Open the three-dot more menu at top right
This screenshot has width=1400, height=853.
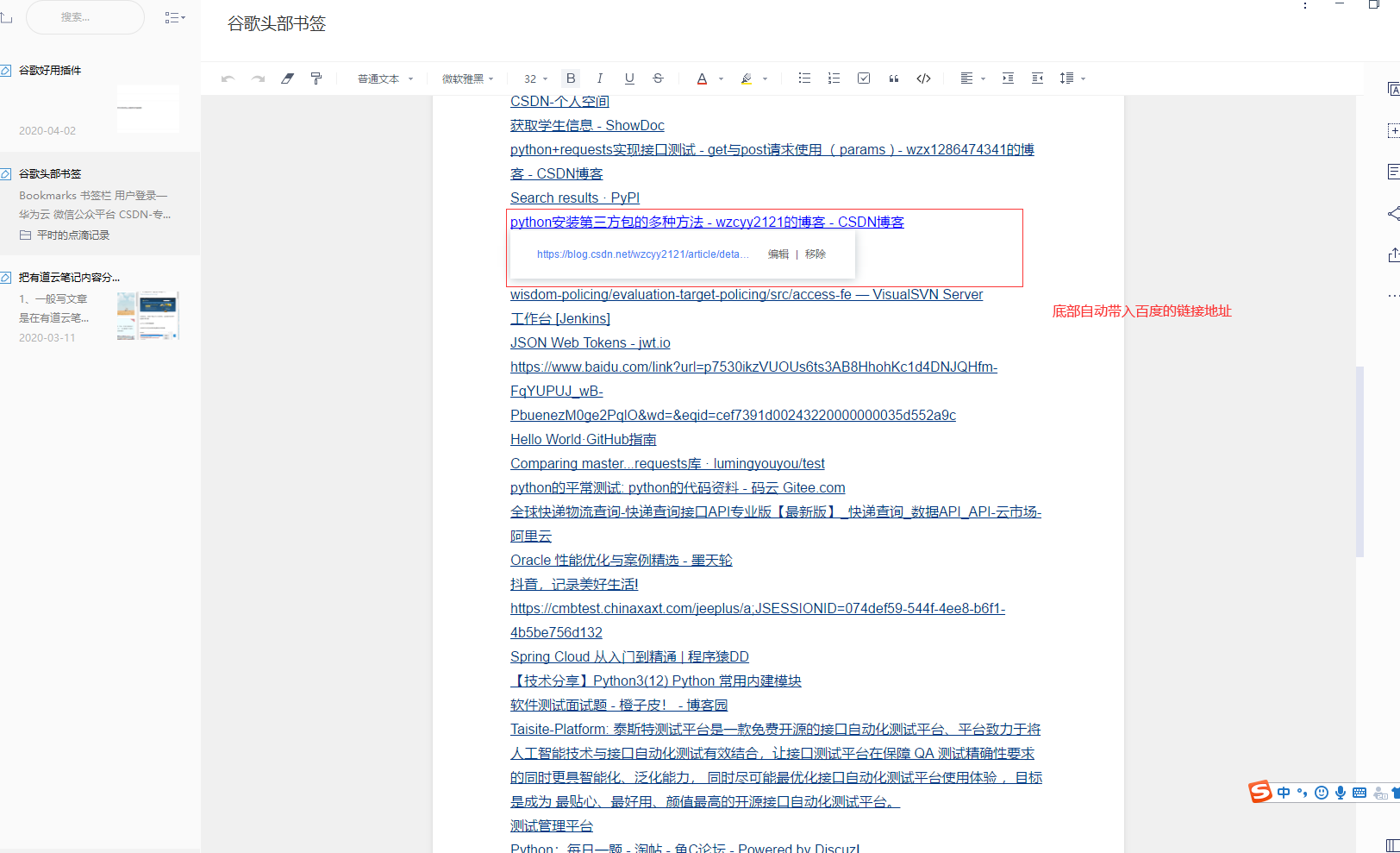pos(1305,5)
